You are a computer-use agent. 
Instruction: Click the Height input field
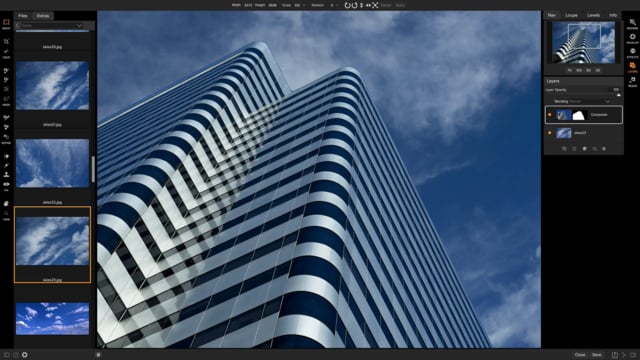[x=273, y=5]
